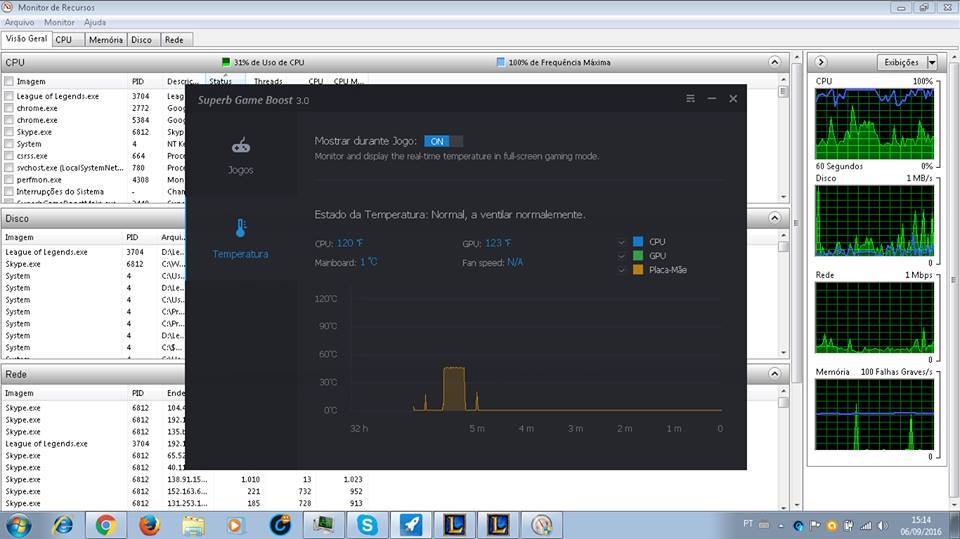Viewport: 960px width, 539px height.
Task: Select the Temperatura thermometer section
Action: tap(241, 239)
